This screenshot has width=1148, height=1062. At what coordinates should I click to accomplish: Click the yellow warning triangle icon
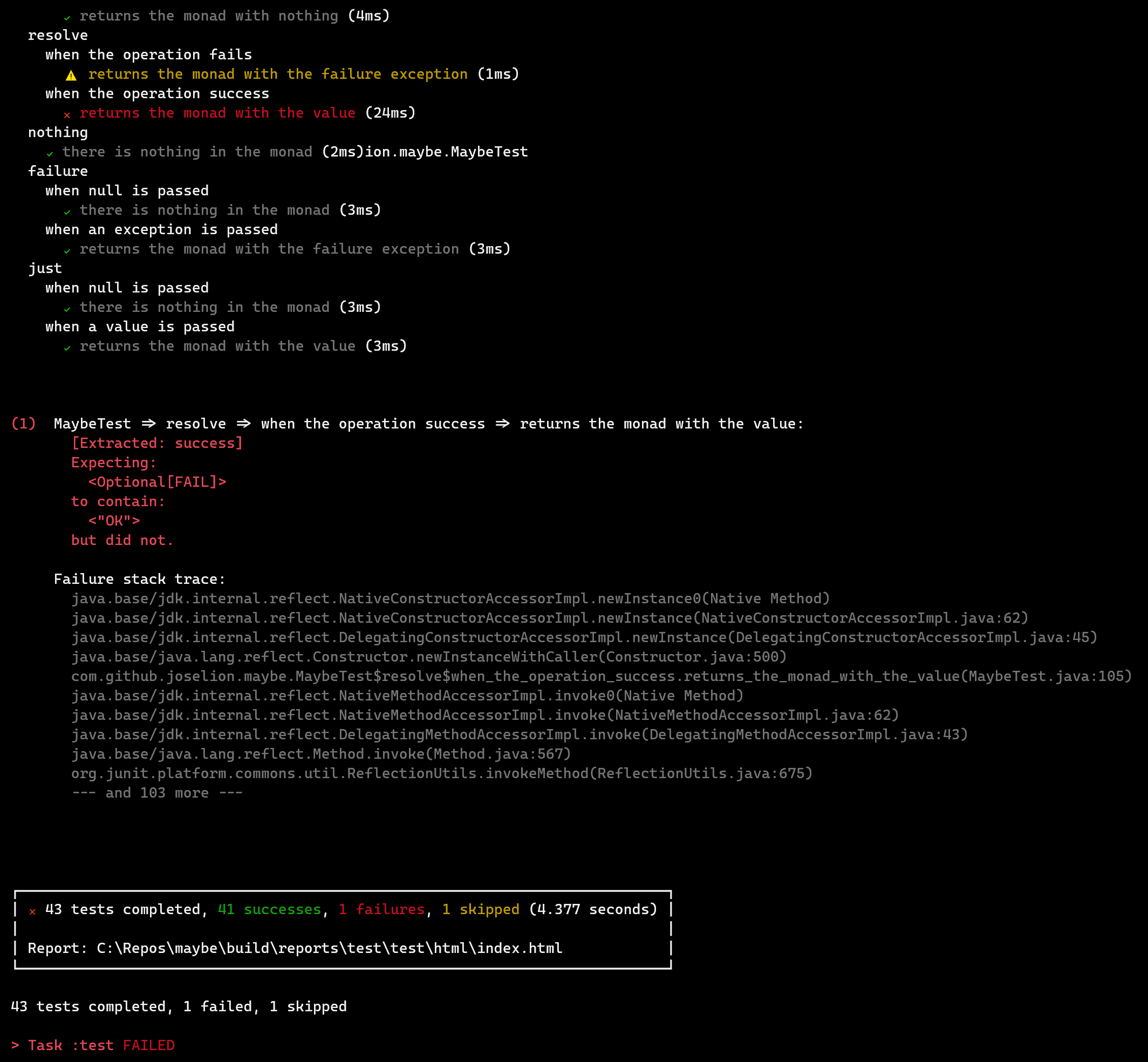[x=71, y=76]
